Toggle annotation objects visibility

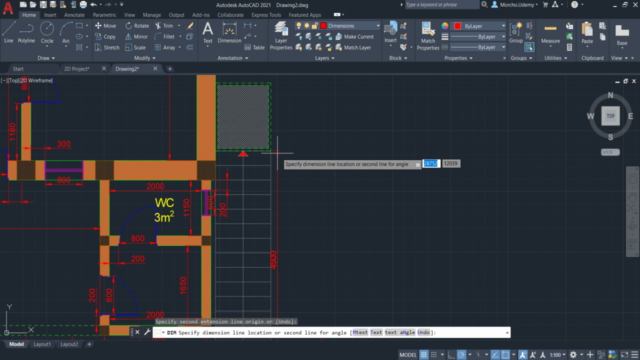[523, 354]
